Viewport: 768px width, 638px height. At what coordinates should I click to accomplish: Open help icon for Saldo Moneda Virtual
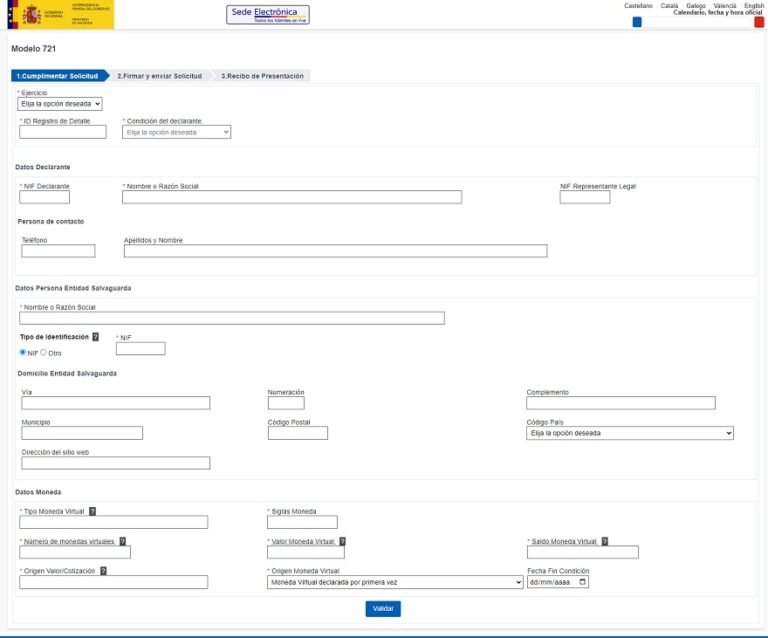pyautogui.click(x=604, y=541)
